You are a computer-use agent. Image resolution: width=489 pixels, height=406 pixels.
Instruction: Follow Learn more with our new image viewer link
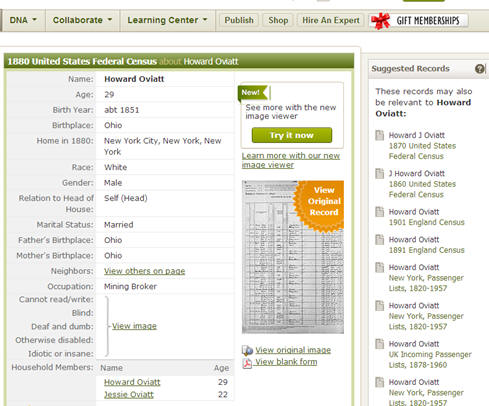point(291,160)
